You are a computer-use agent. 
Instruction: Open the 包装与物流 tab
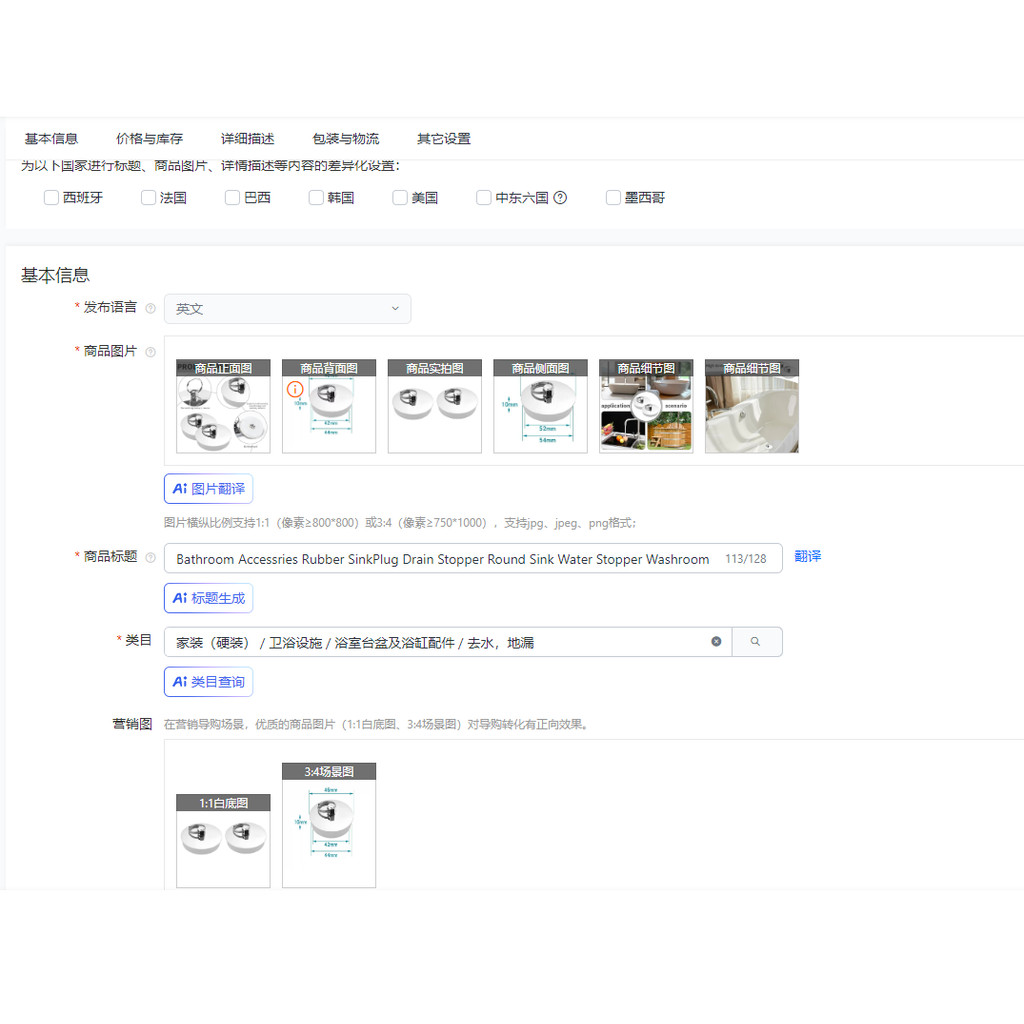pyautogui.click(x=345, y=139)
